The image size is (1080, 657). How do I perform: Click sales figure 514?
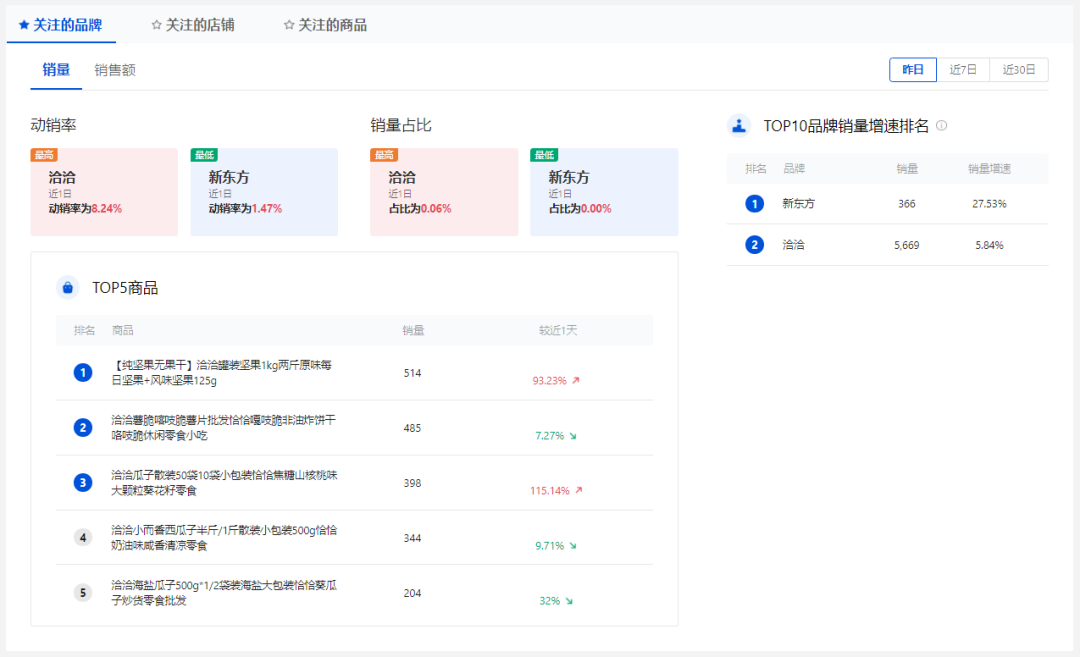[413, 373]
